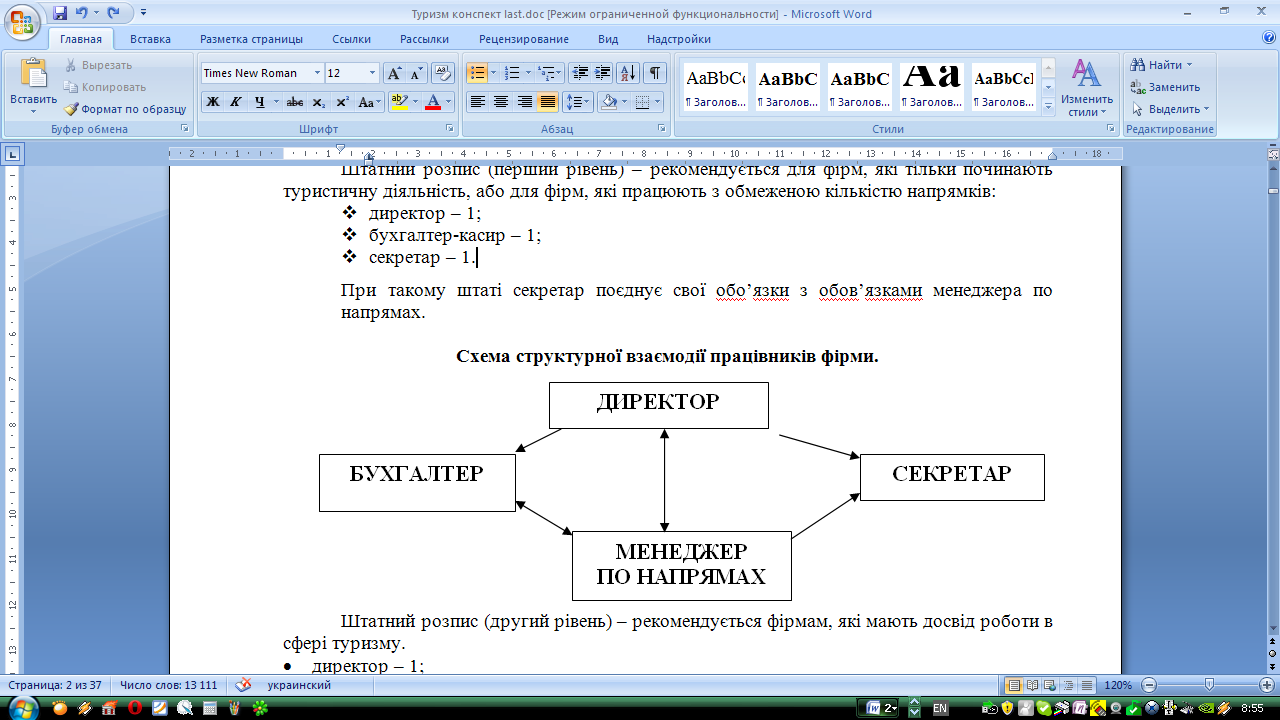The image size is (1280, 720).
Task: Switch to Print Layout view icon
Action: pyautogui.click(x=1015, y=685)
